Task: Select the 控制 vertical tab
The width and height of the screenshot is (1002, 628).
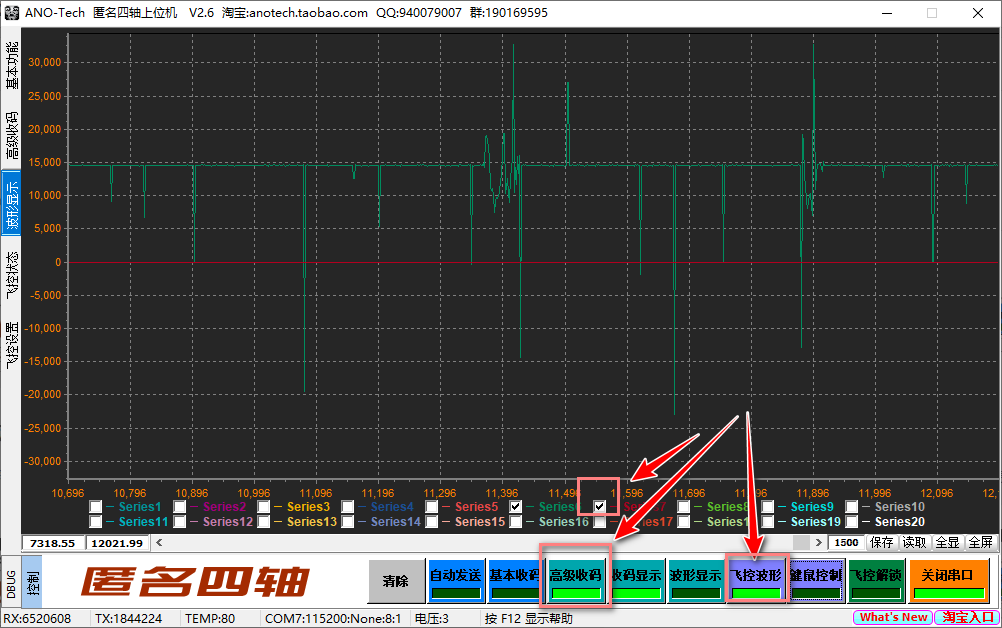Action: pyautogui.click(x=32, y=584)
